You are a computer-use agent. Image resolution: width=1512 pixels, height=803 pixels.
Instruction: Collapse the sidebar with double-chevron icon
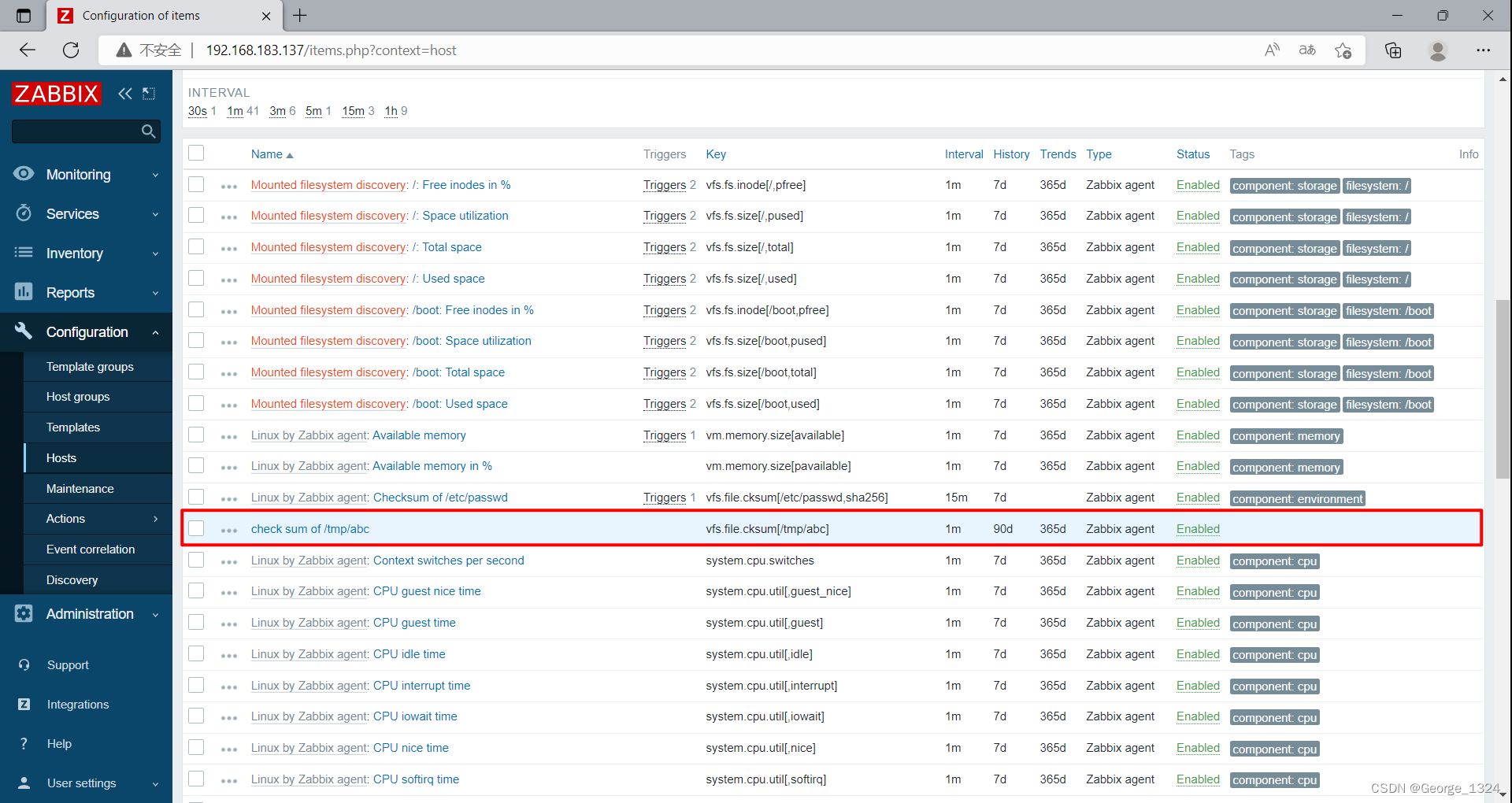point(125,94)
